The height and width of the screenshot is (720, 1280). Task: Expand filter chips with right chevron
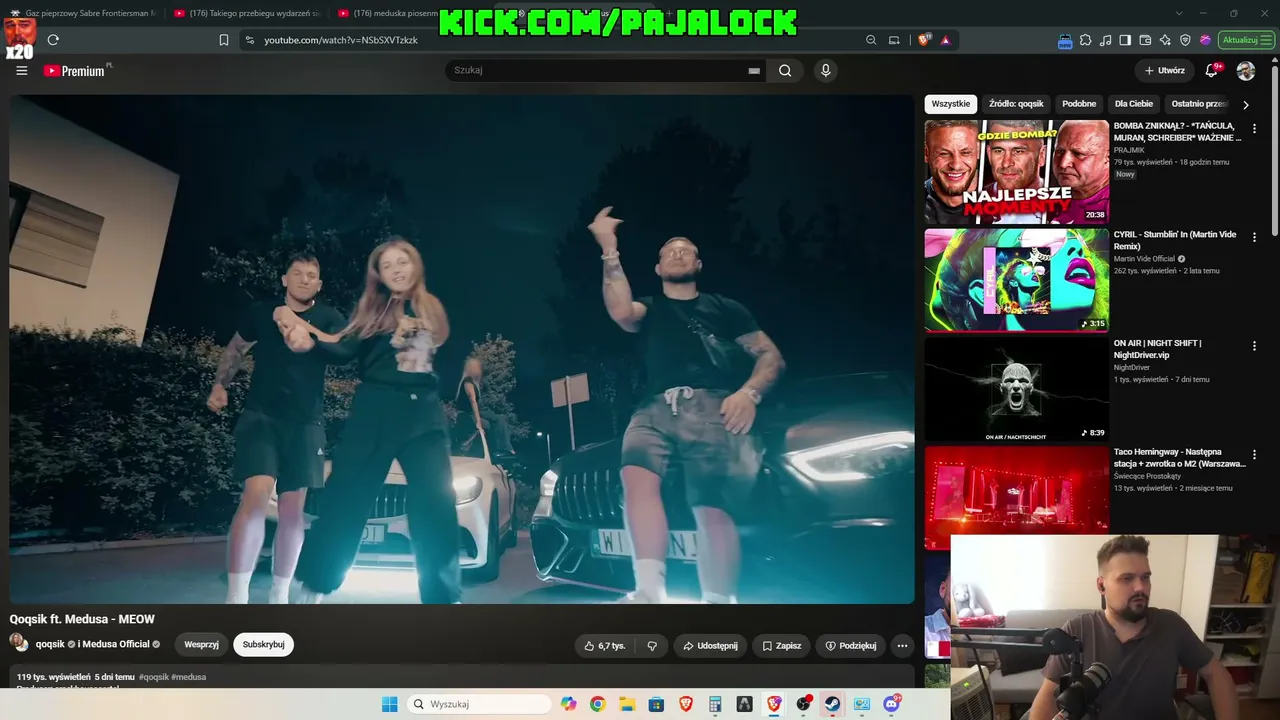[x=1245, y=104]
